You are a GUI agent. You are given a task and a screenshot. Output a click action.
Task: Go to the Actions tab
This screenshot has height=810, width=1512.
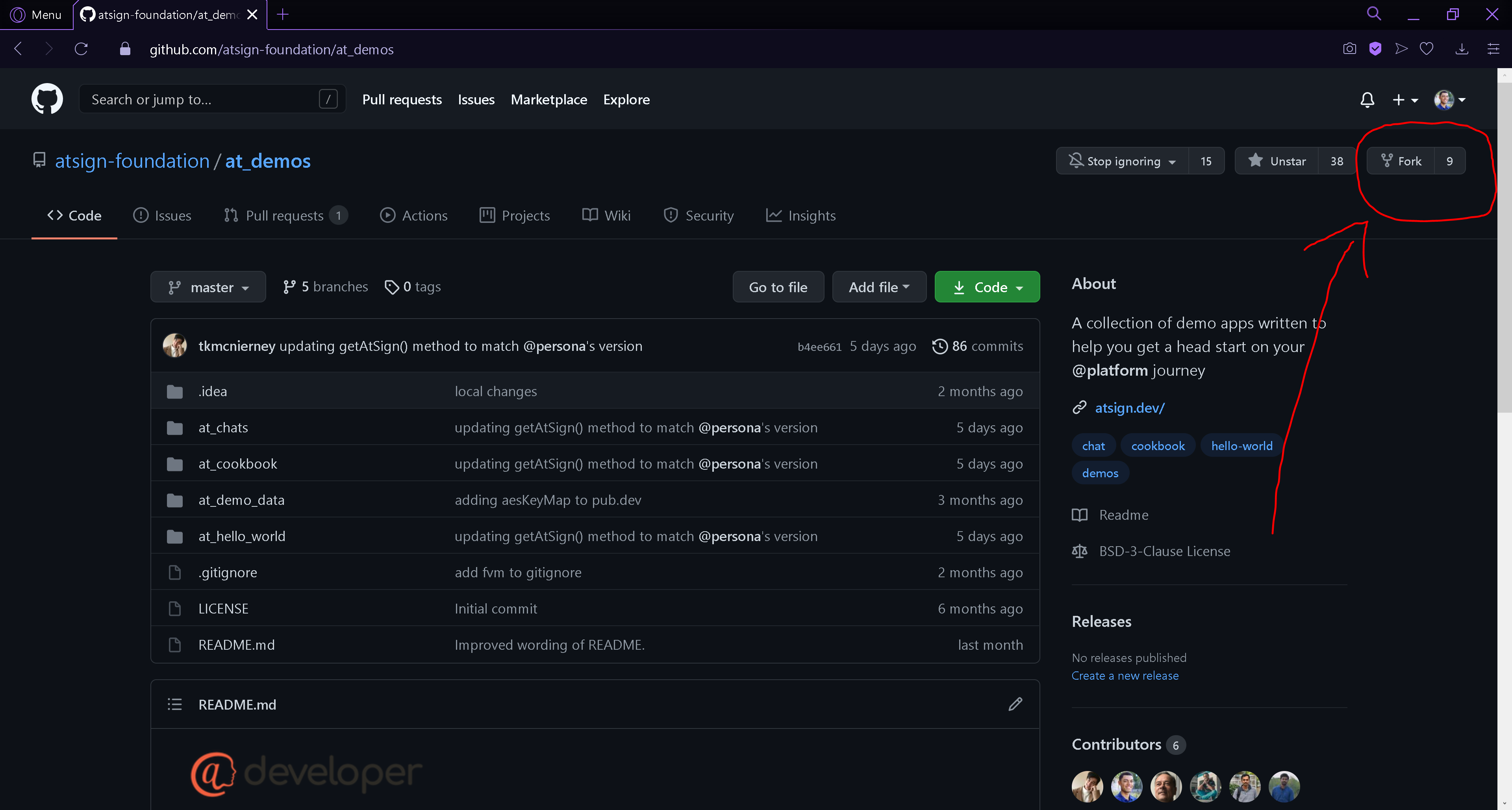(x=413, y=215)
